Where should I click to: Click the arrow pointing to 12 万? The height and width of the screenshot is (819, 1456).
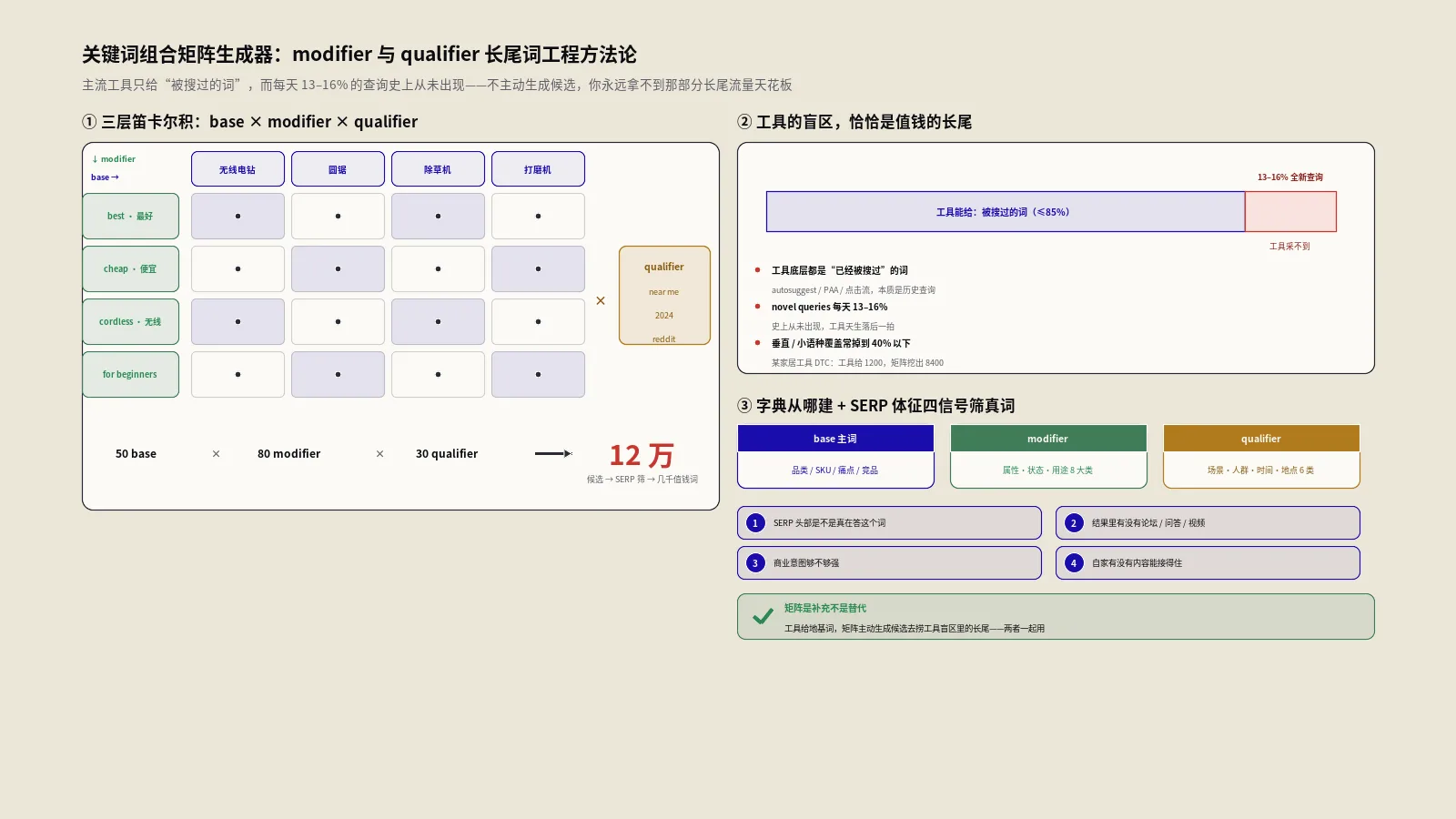[x=553, y=453]
